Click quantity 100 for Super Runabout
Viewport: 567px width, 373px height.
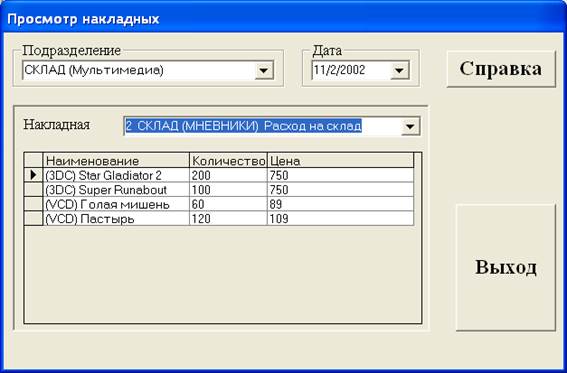coord(228,190)
